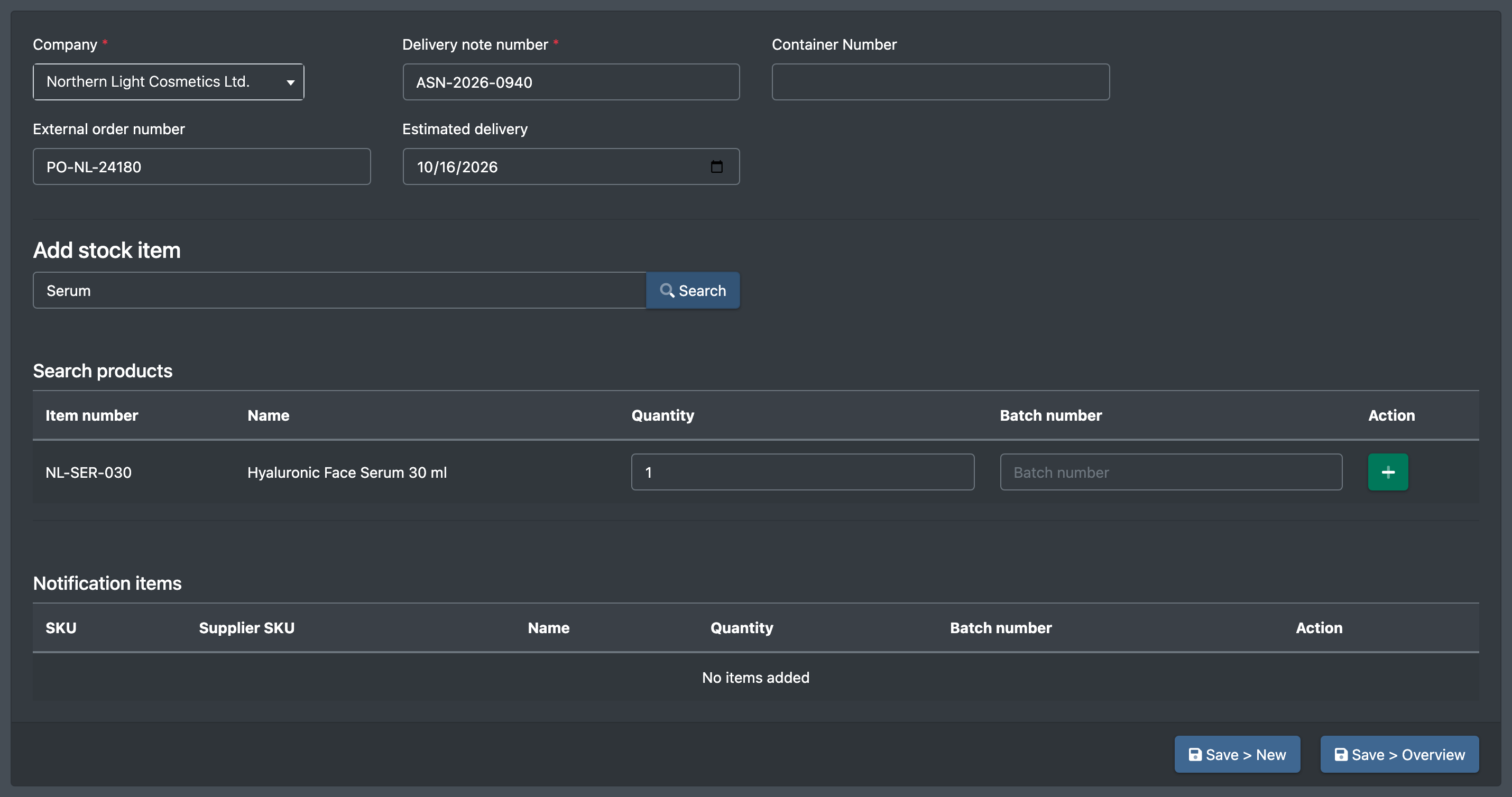
Task: Click Save > Overview button
Action: 1399,754
